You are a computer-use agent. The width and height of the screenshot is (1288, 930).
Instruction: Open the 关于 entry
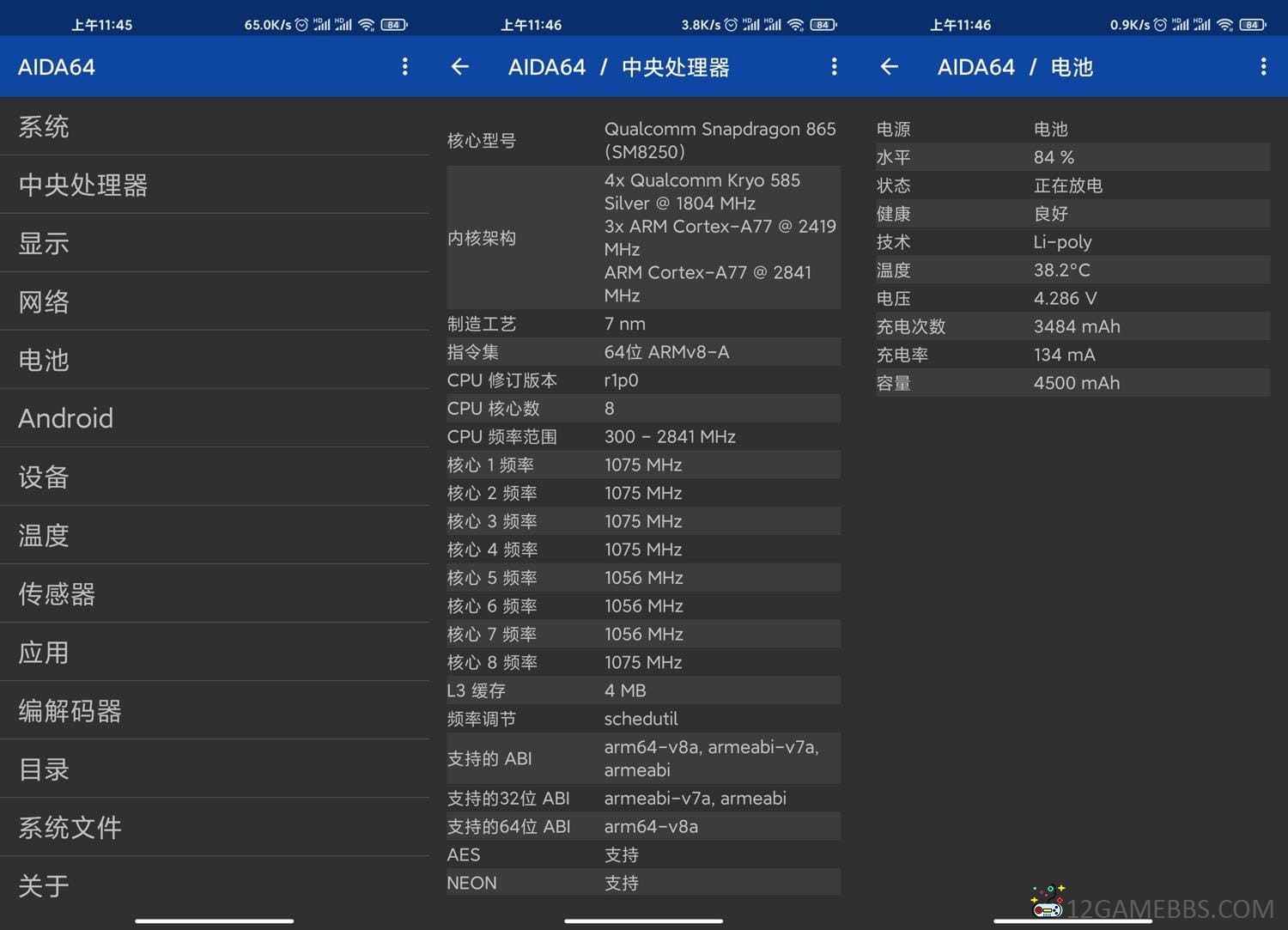215,886
